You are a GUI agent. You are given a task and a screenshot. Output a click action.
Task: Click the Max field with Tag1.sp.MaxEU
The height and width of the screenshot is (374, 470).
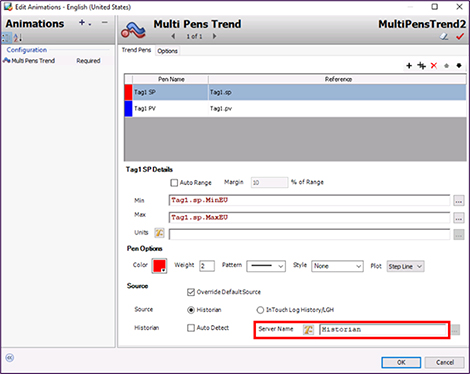[309, 218]
